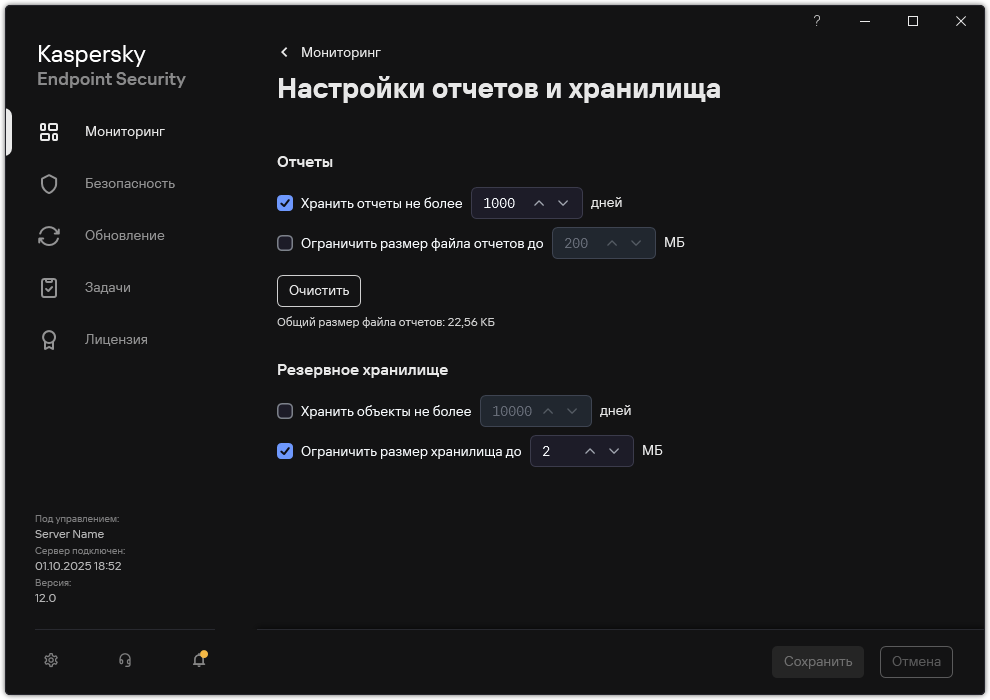The height and width of the screenshot is (700, 990).
Task: Open notifications via the bell icon
Action: [198, 662]
